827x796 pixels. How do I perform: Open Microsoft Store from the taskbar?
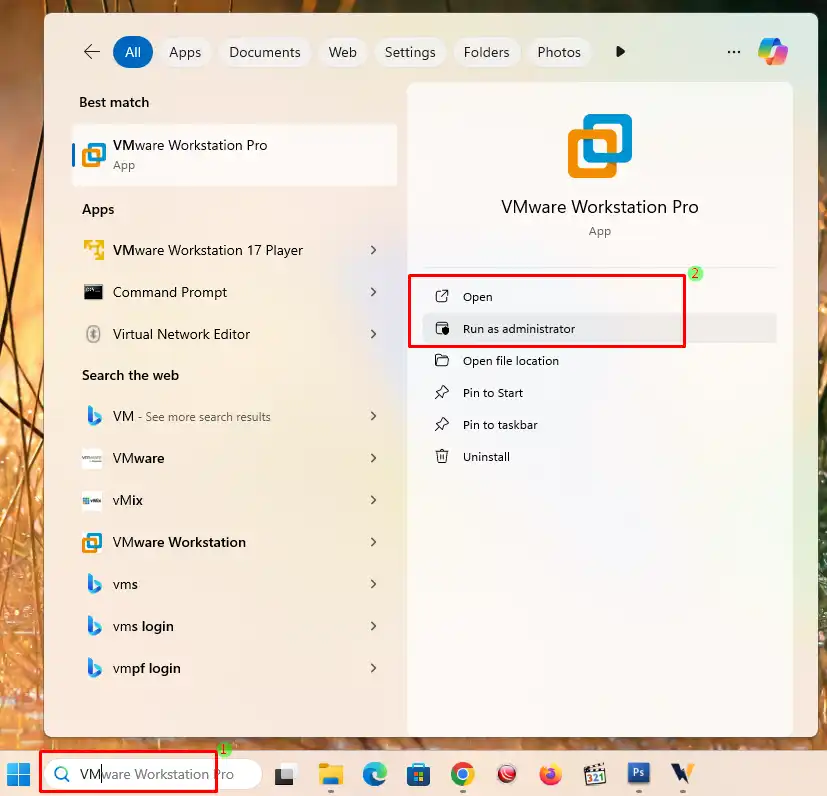pos(418,774)
